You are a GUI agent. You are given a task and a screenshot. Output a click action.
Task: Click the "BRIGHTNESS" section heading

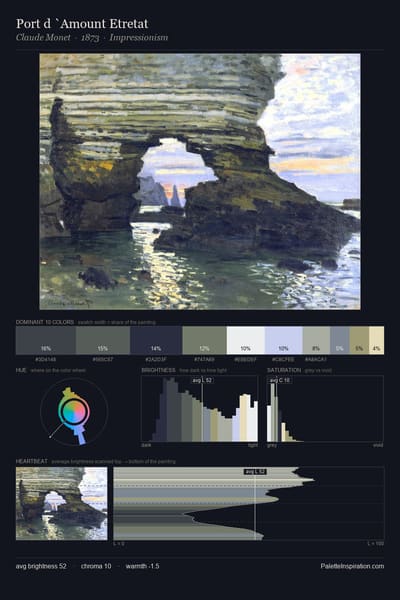(x=158, y=370)
